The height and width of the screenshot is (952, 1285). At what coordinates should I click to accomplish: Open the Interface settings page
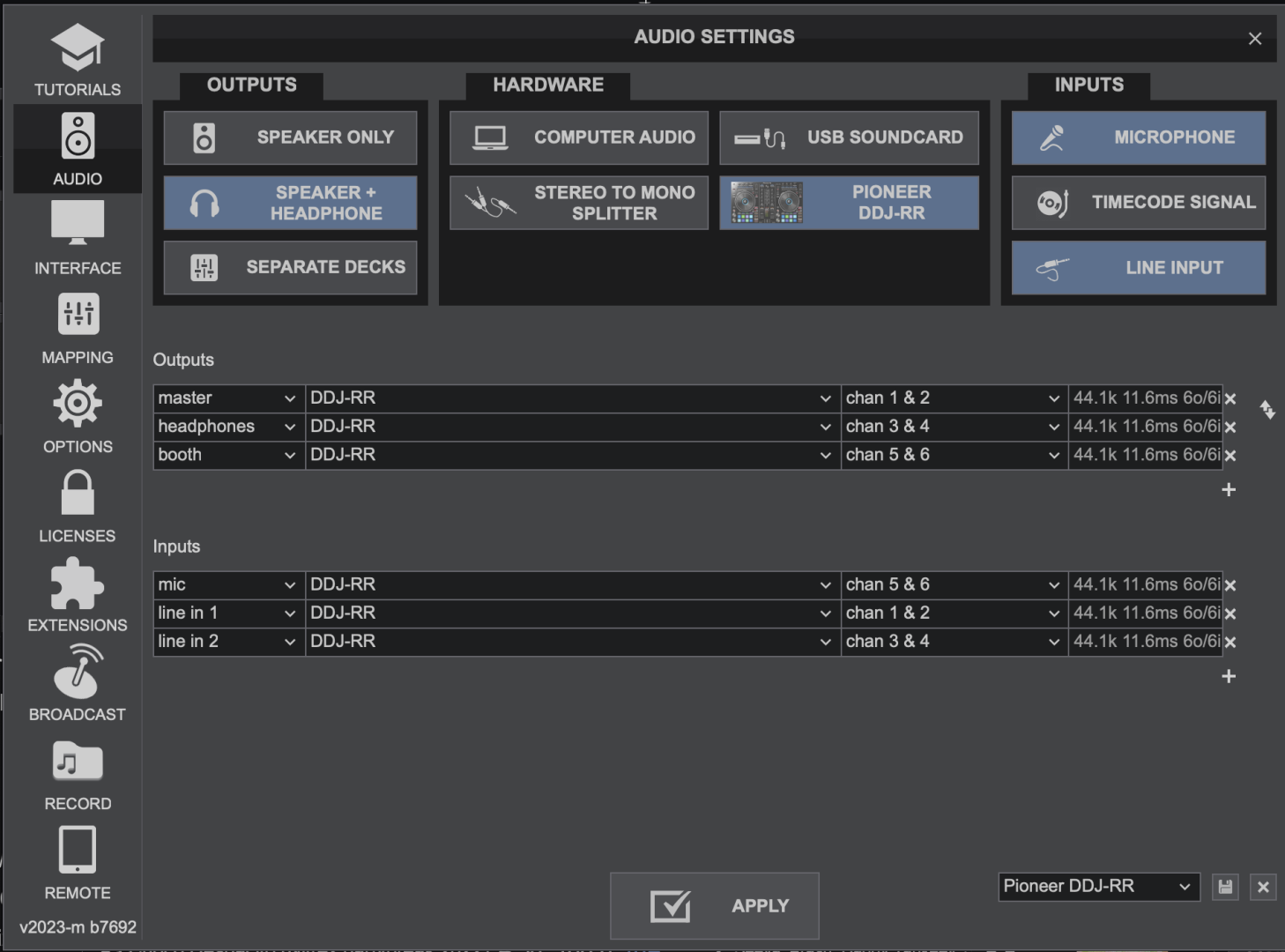click(x=78, y=237)
